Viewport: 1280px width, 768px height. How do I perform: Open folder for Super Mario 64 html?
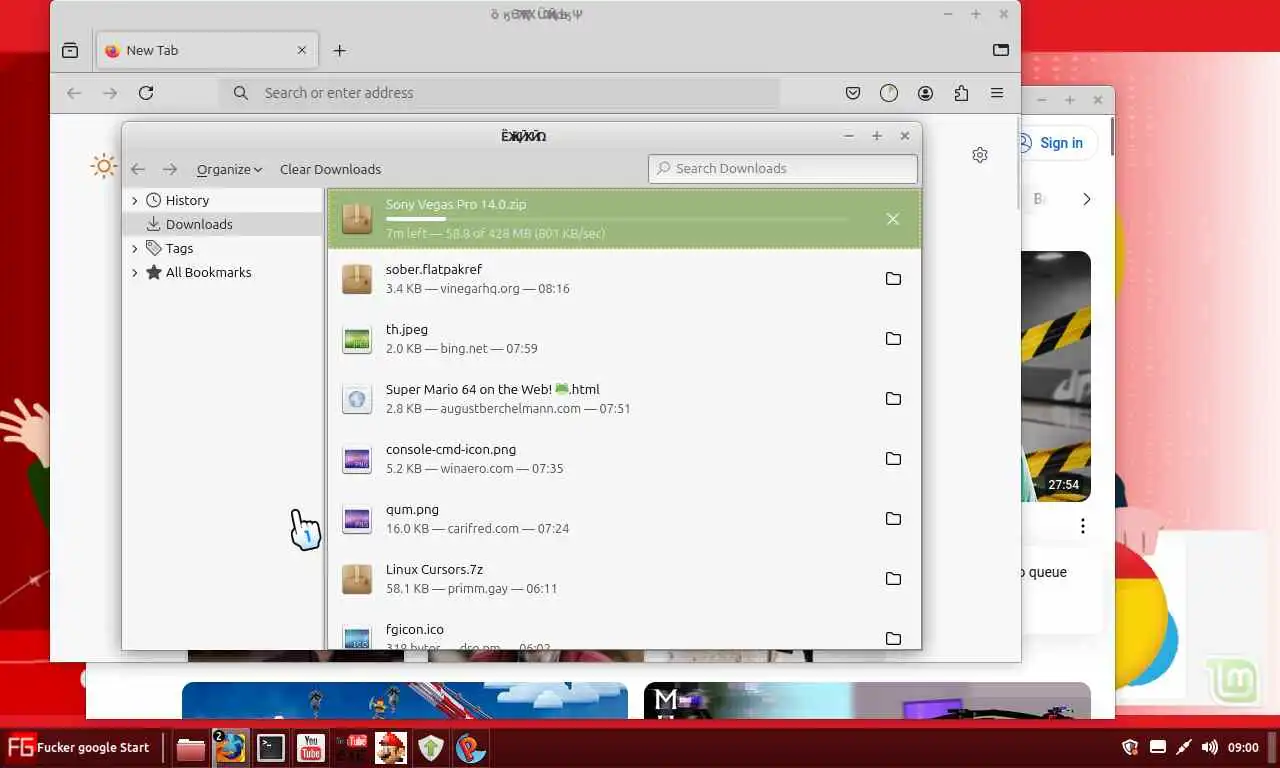[893, 399]
